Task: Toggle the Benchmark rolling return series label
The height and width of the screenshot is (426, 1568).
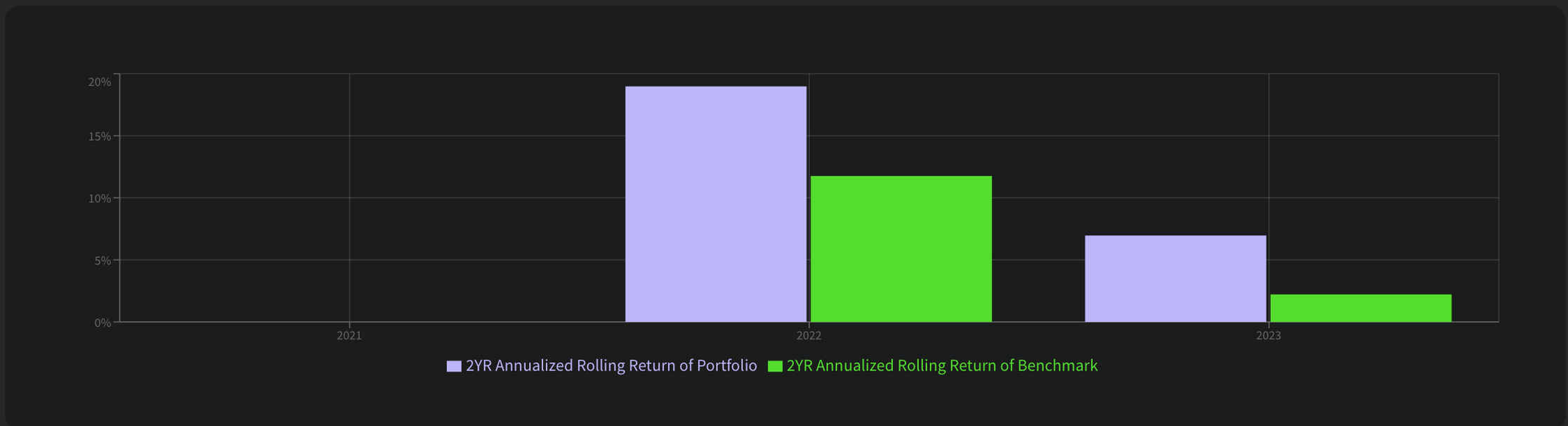Action: point(941,366)
